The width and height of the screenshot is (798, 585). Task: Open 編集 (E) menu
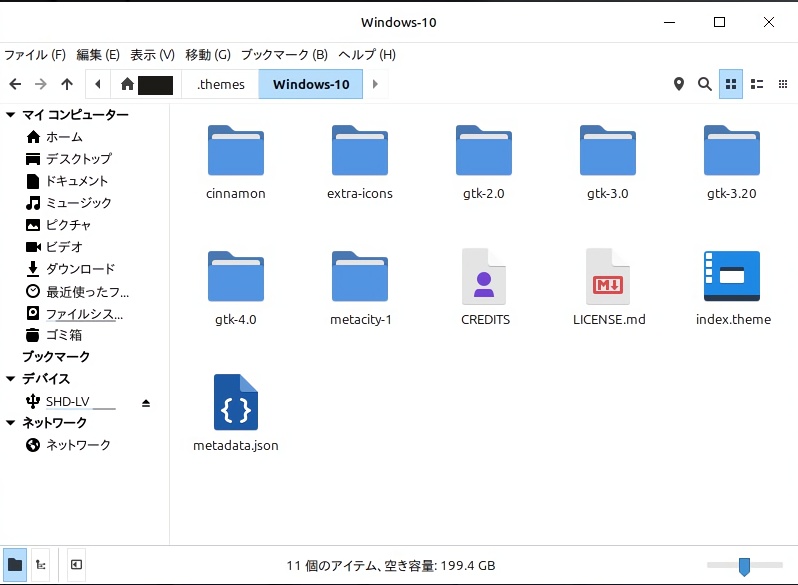(x=98, y=54)
